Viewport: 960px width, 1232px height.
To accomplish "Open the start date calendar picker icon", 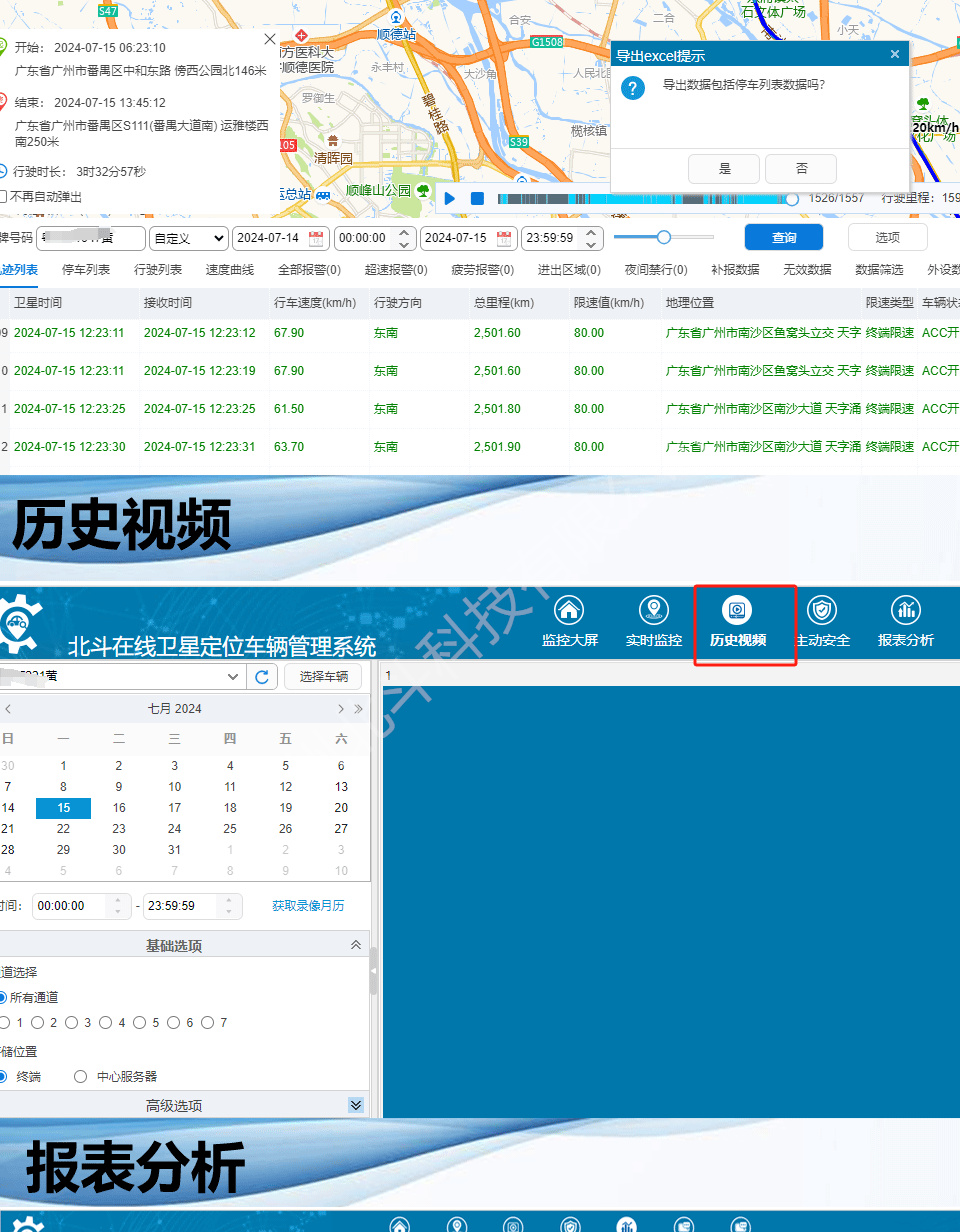I will [x=316, y=239].
